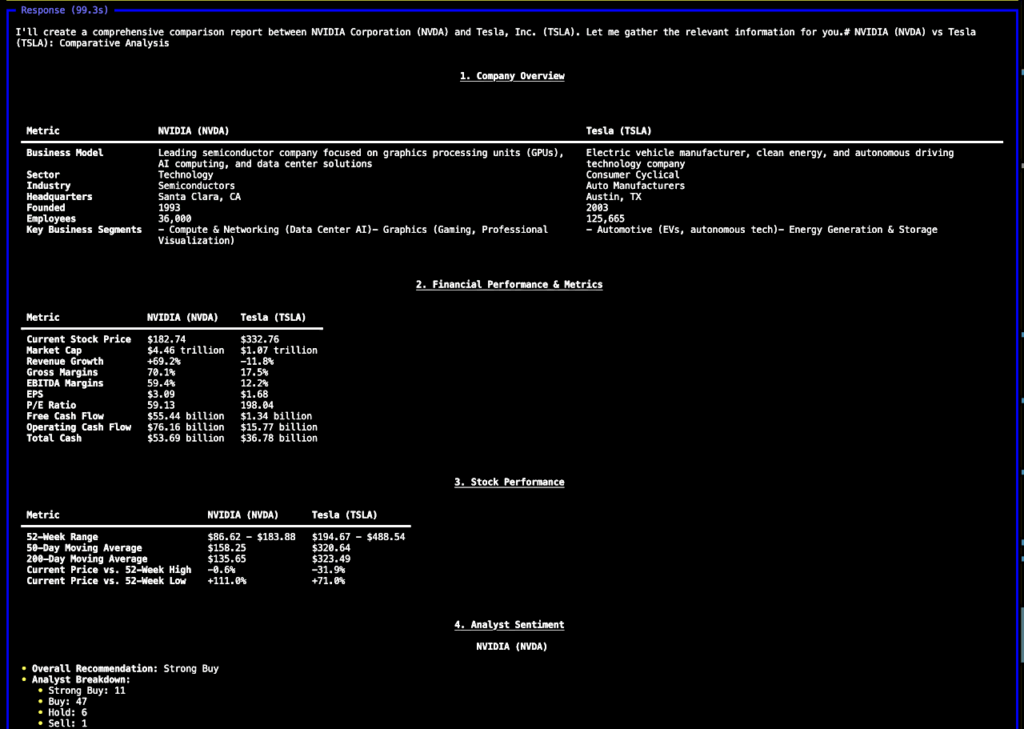This screenshot has height=729, width=1024.
Task: Click the "2. Financial Performance & Metrics" heading
Action: pyautogui.click(x=509, y=285)
